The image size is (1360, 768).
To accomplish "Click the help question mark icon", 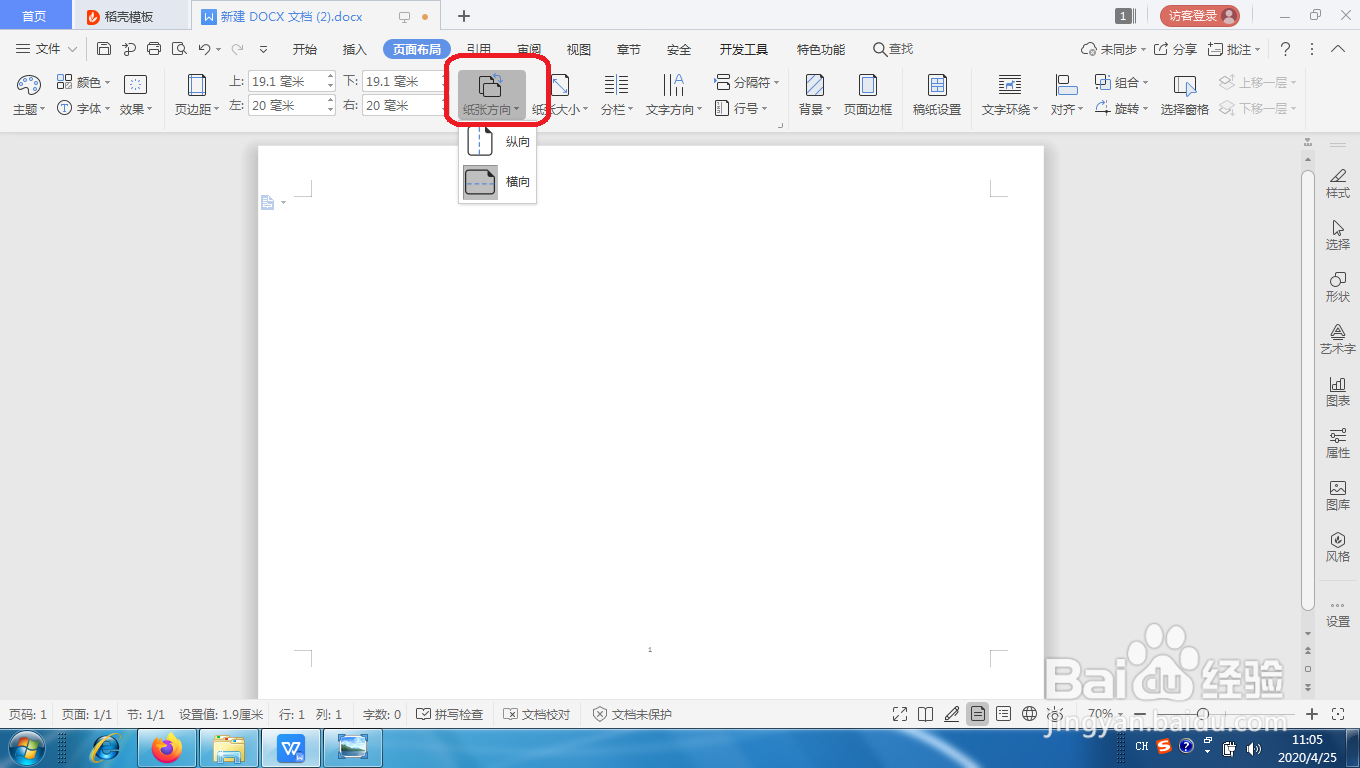I will point(1285,49).
